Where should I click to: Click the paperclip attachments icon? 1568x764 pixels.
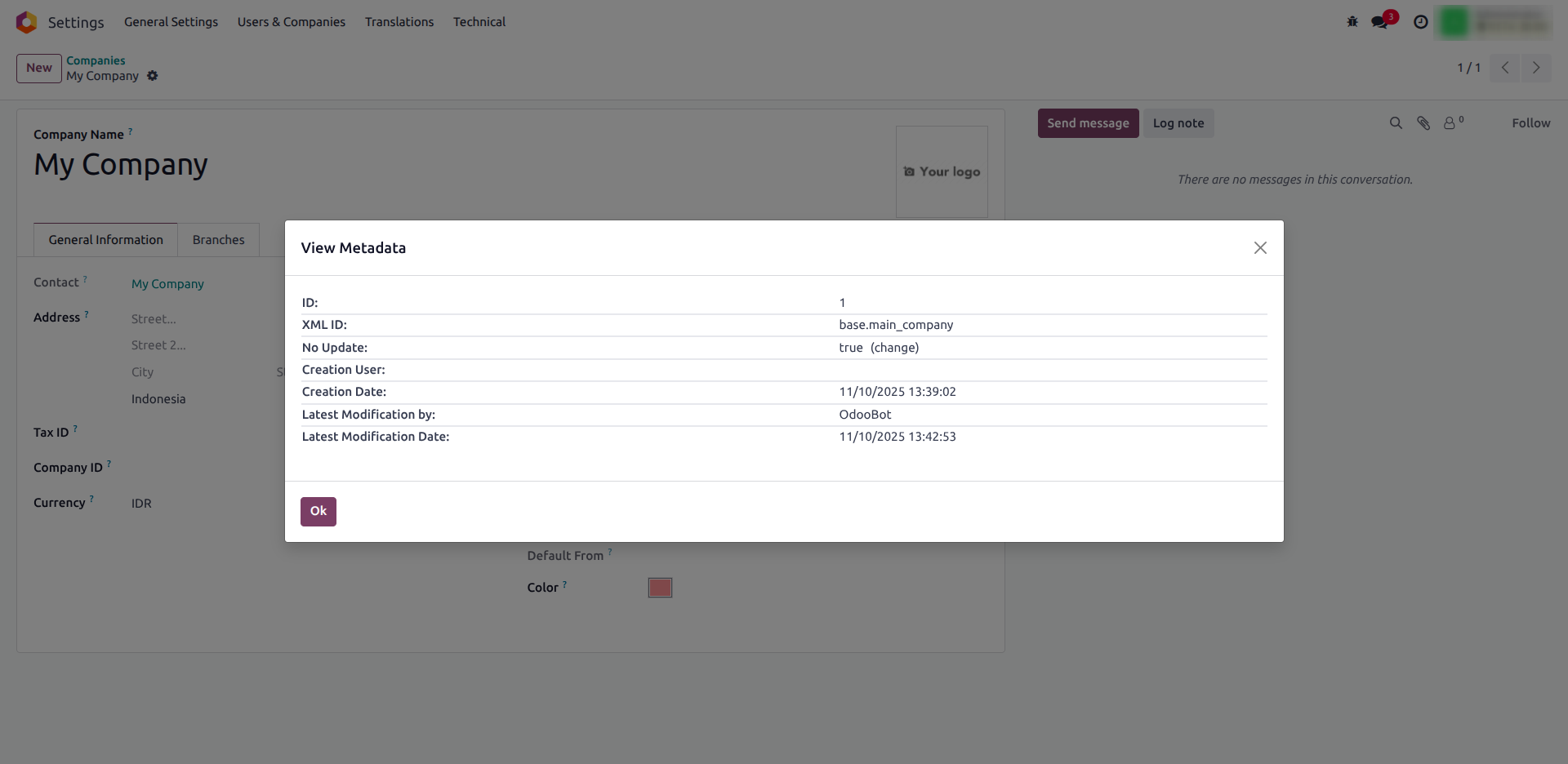pos(1423,123)
